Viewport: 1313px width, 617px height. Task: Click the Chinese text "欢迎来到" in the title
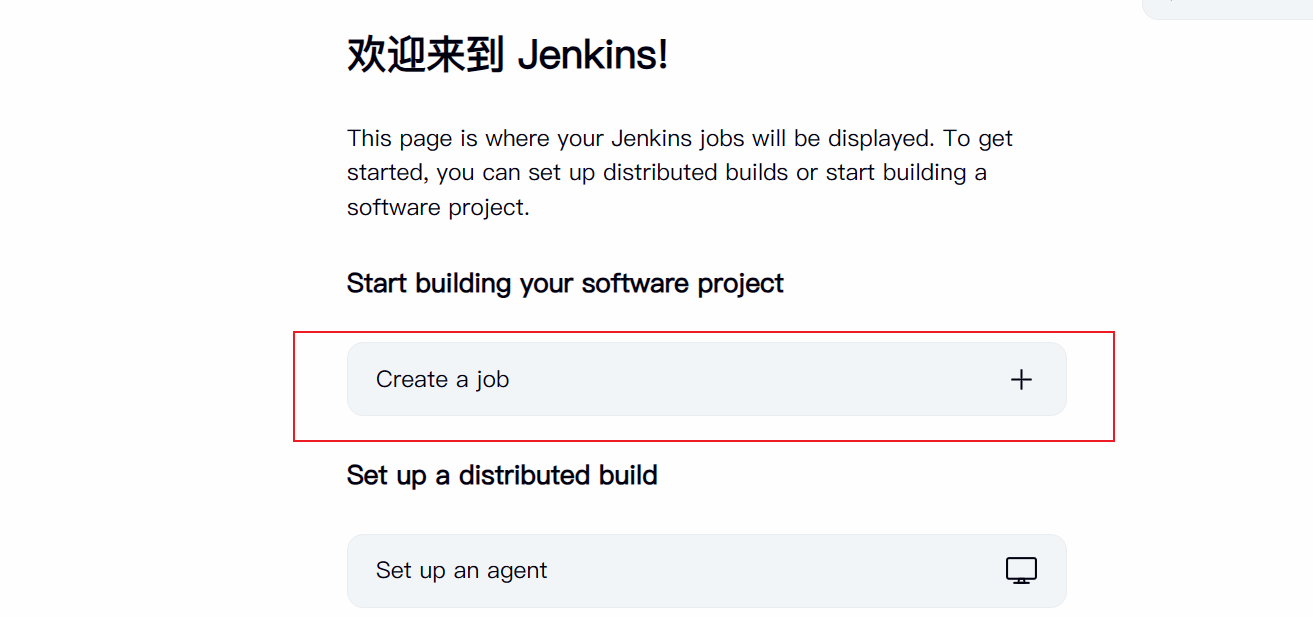425,55
